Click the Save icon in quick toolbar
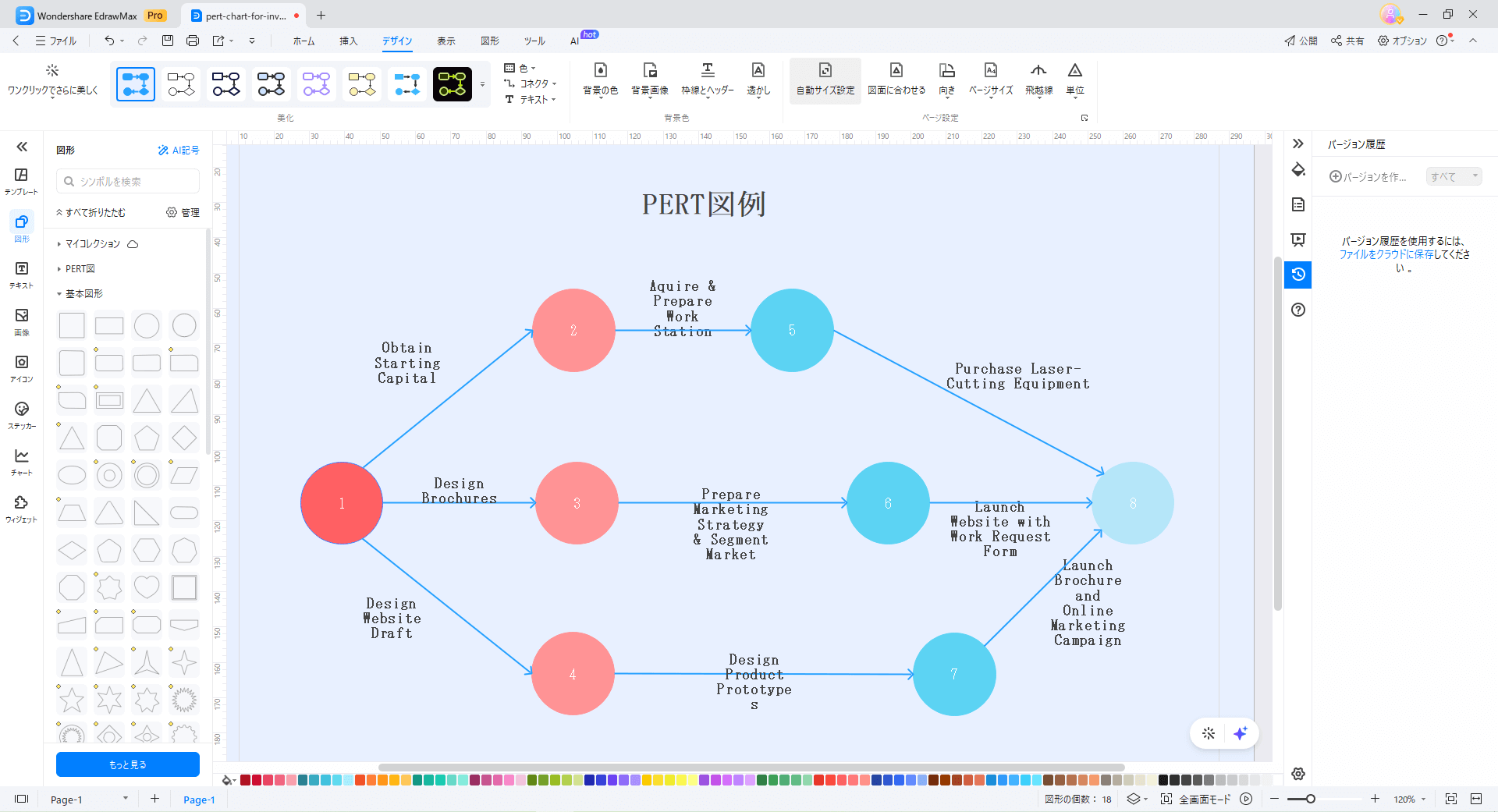This screenshot has width=1498, height=812. pyautogui.click(x=167, y=41)
